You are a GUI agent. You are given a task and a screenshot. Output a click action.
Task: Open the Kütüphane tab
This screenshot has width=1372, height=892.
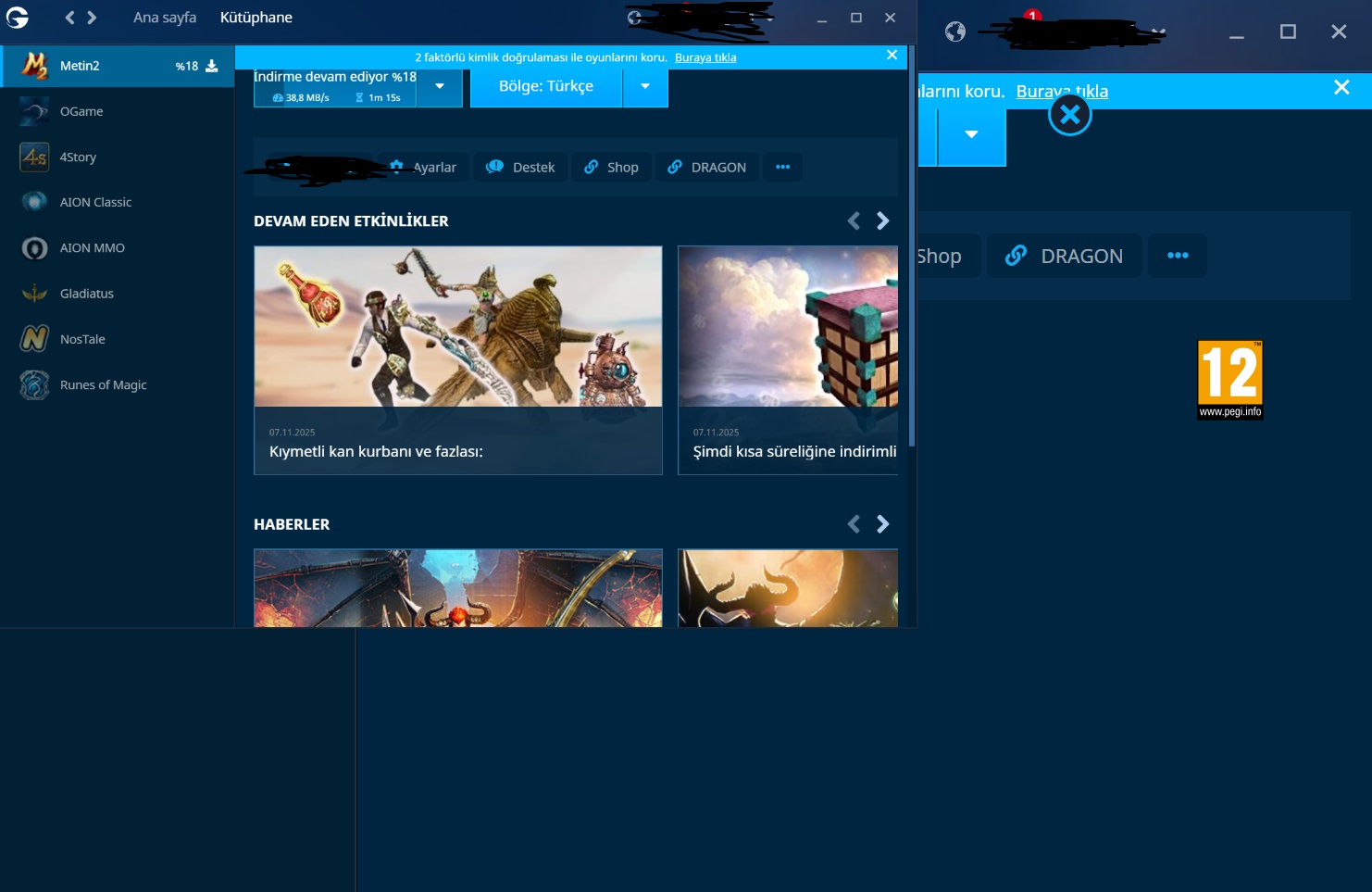point(256,18)
